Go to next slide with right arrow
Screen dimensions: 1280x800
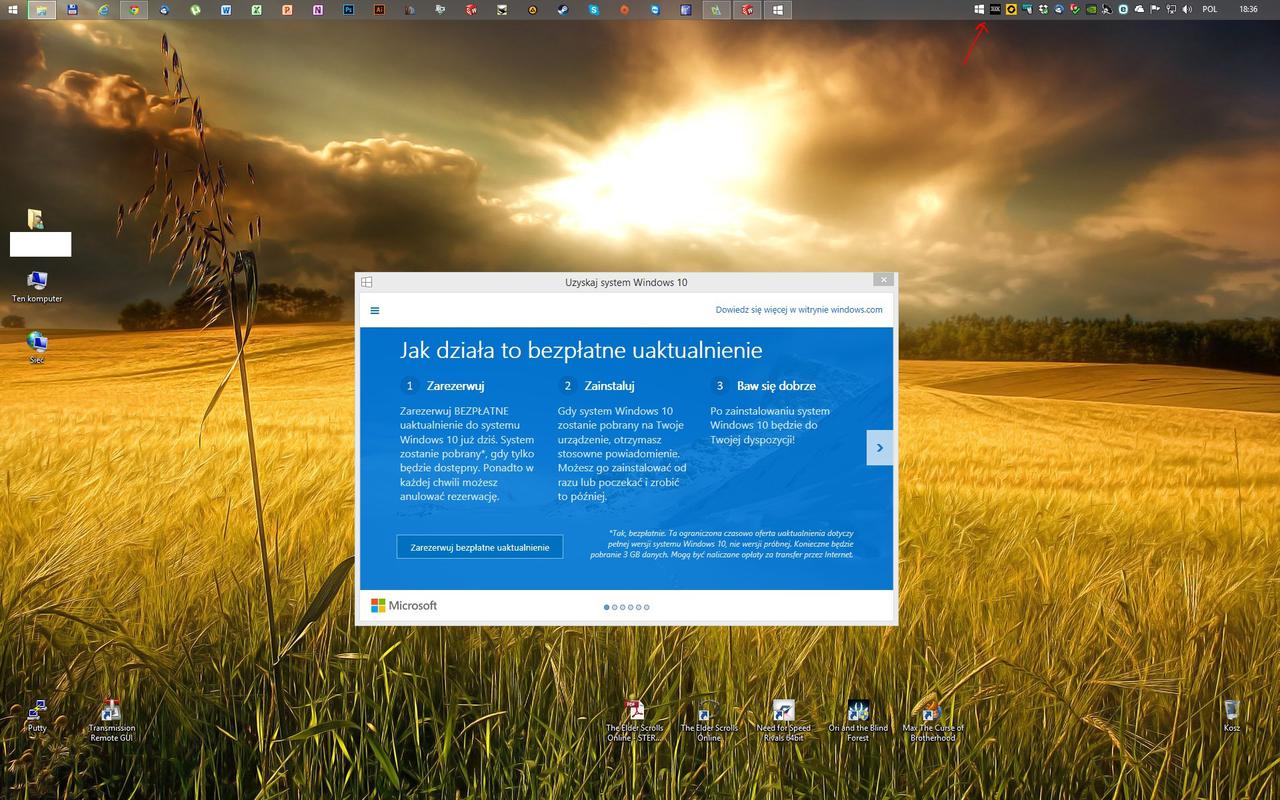pyautogui.click(x=880, y=448)
